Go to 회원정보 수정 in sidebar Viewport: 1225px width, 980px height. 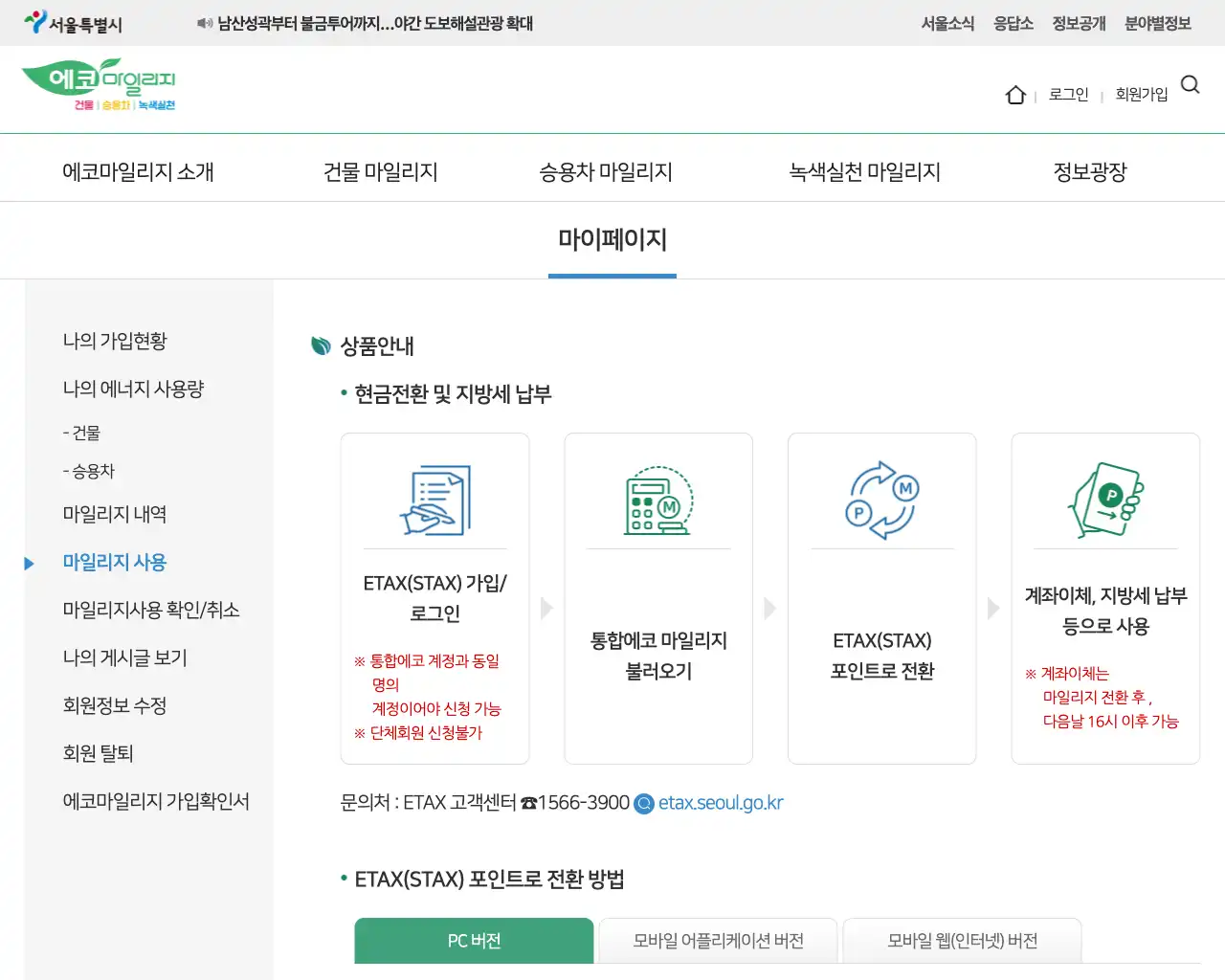(115, 705)
